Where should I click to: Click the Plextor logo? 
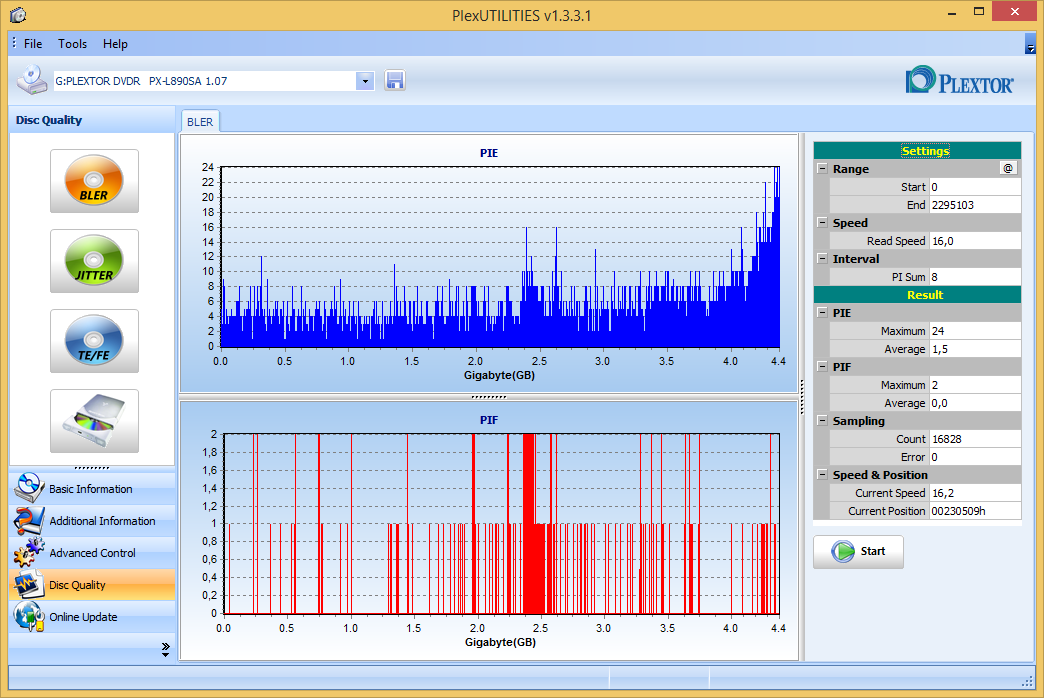[959, 81]
